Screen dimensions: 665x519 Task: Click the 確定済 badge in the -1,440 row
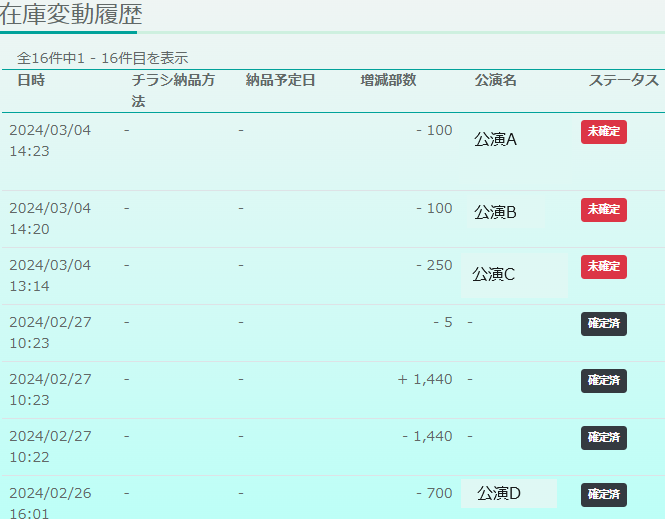point(603,438)
